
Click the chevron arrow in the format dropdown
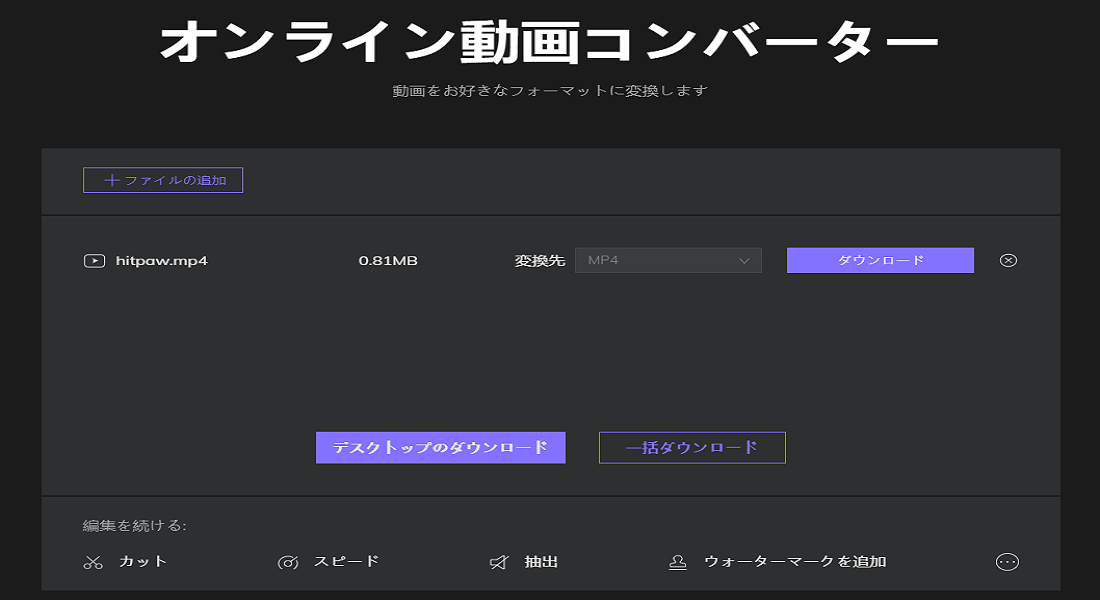click(744, 261)
